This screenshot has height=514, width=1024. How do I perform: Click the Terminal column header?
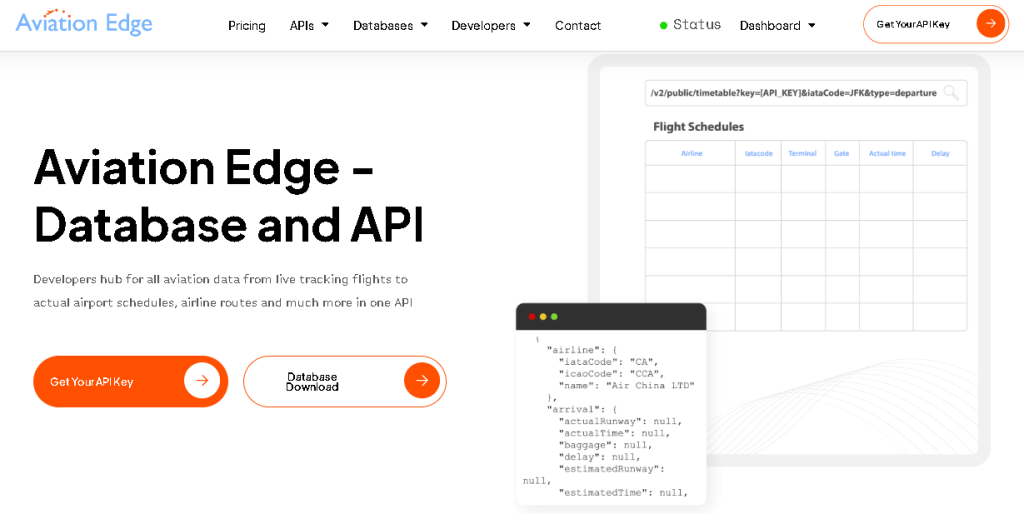click(x=803, y=153)
